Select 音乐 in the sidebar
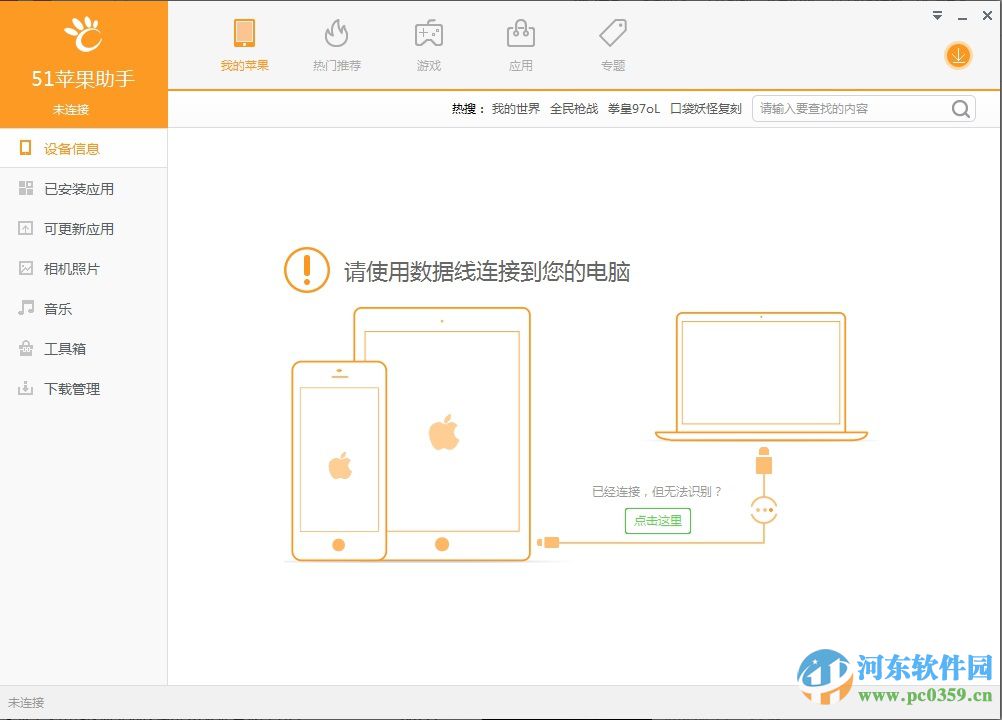1002x720 pixels. tap(56, 308)
